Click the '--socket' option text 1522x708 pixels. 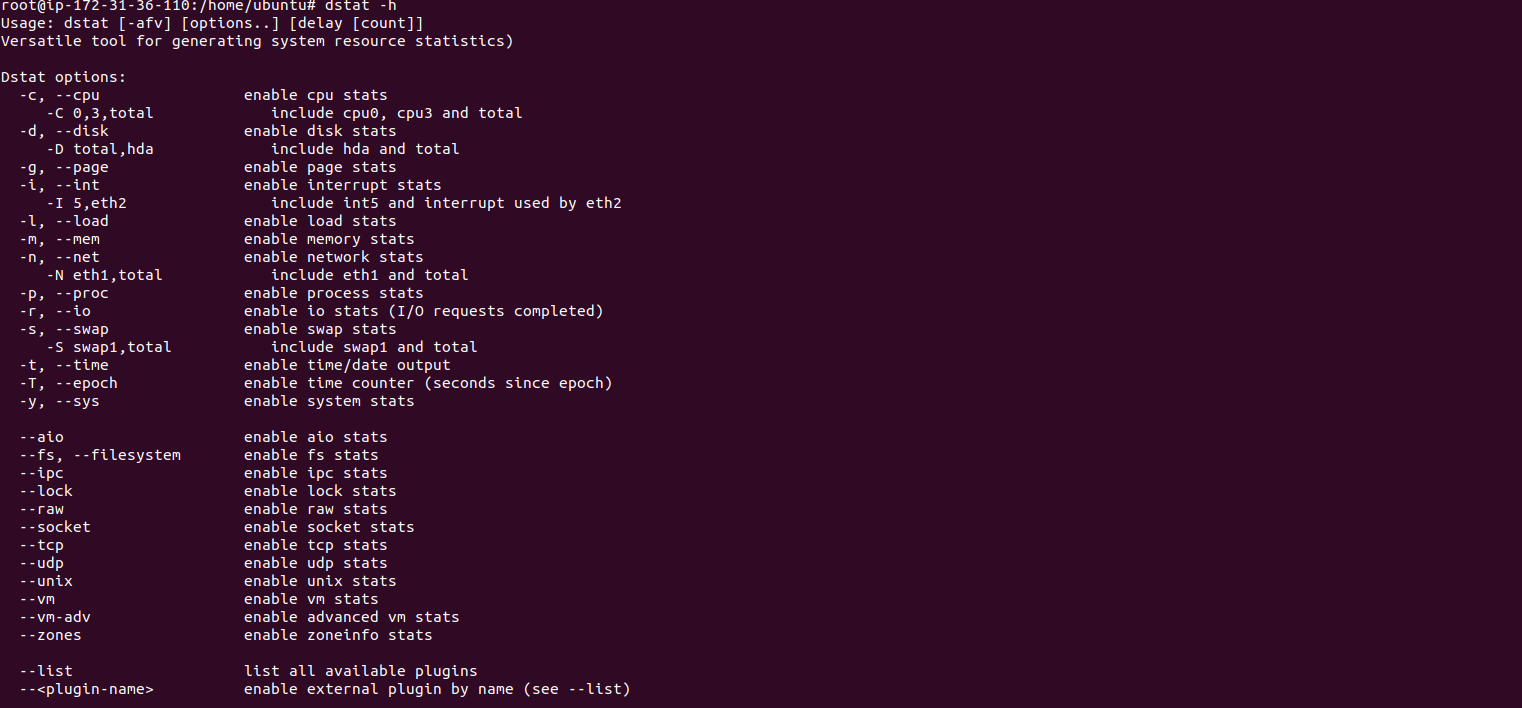(55, 527)
